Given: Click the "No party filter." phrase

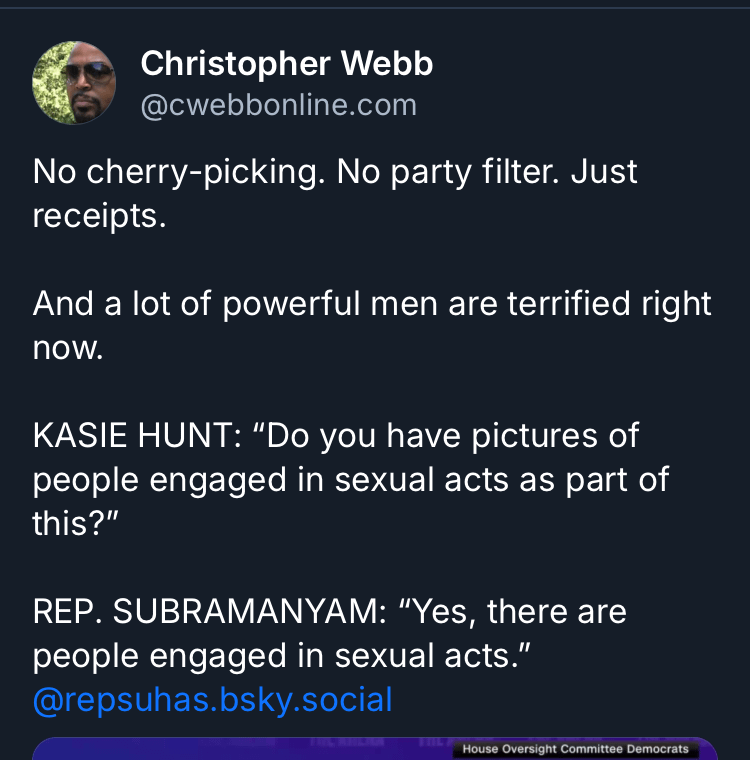Looking at the screenshot, I should click(x=450, y=172).
